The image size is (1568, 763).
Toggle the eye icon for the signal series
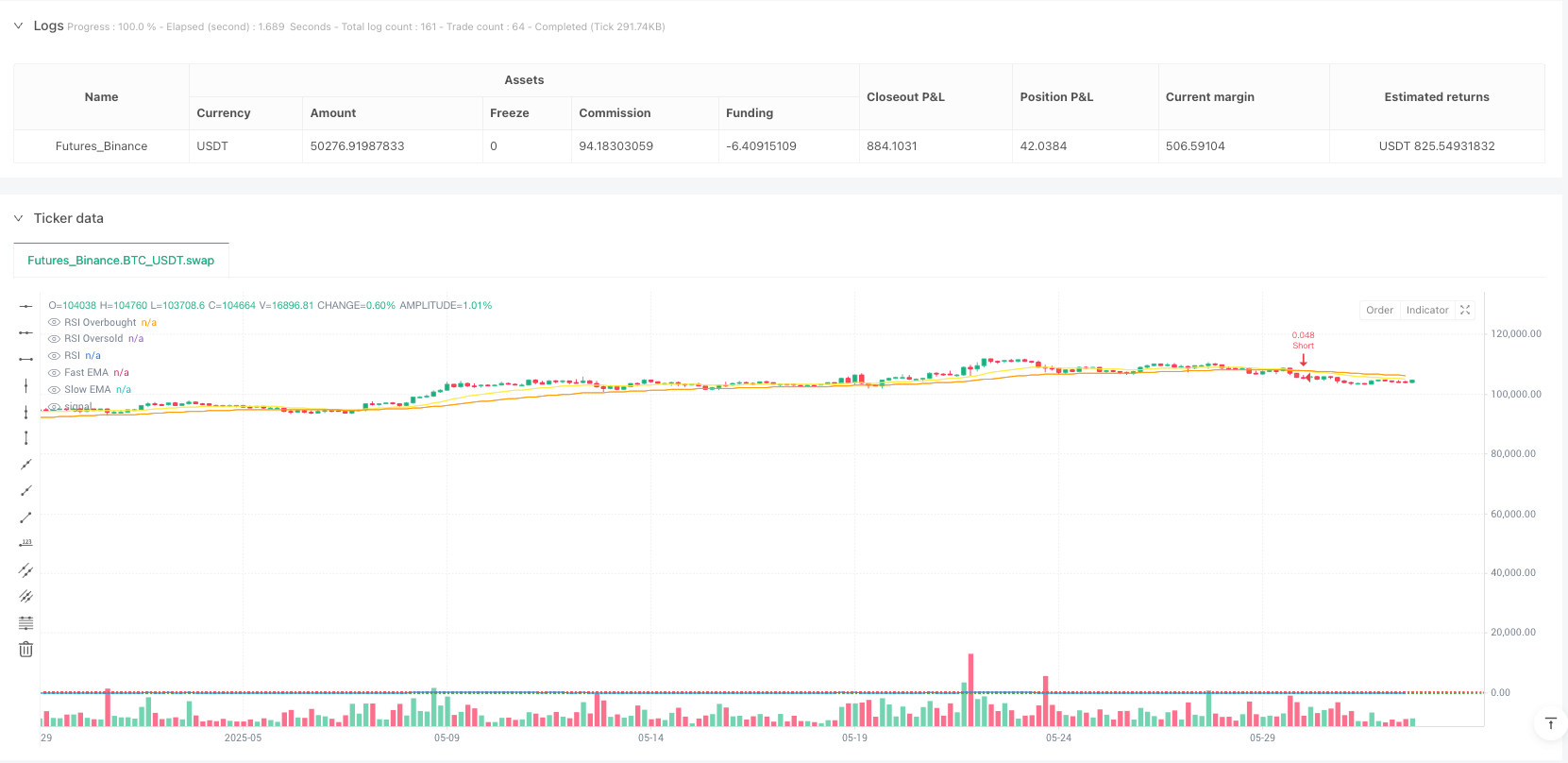point(54,407)
